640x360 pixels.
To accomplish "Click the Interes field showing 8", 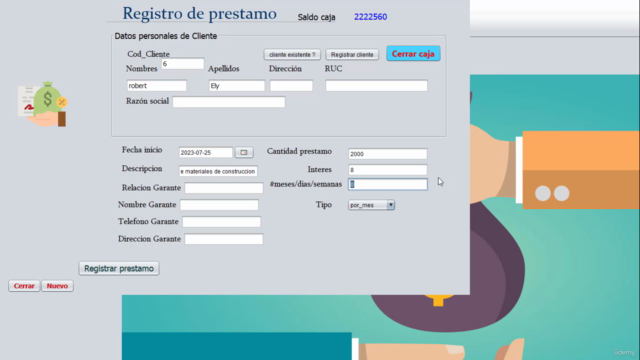I will (x=388, y=170).
